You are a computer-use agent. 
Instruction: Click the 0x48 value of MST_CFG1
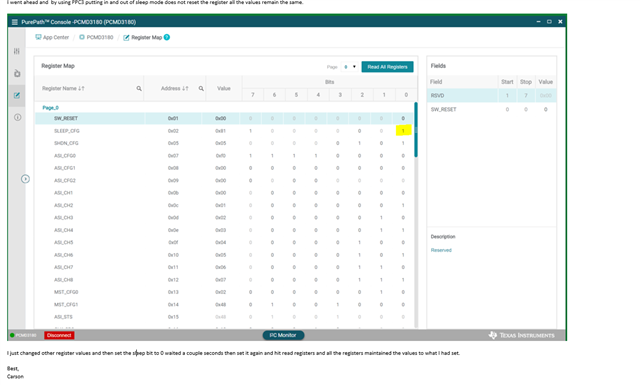[220, 305]
